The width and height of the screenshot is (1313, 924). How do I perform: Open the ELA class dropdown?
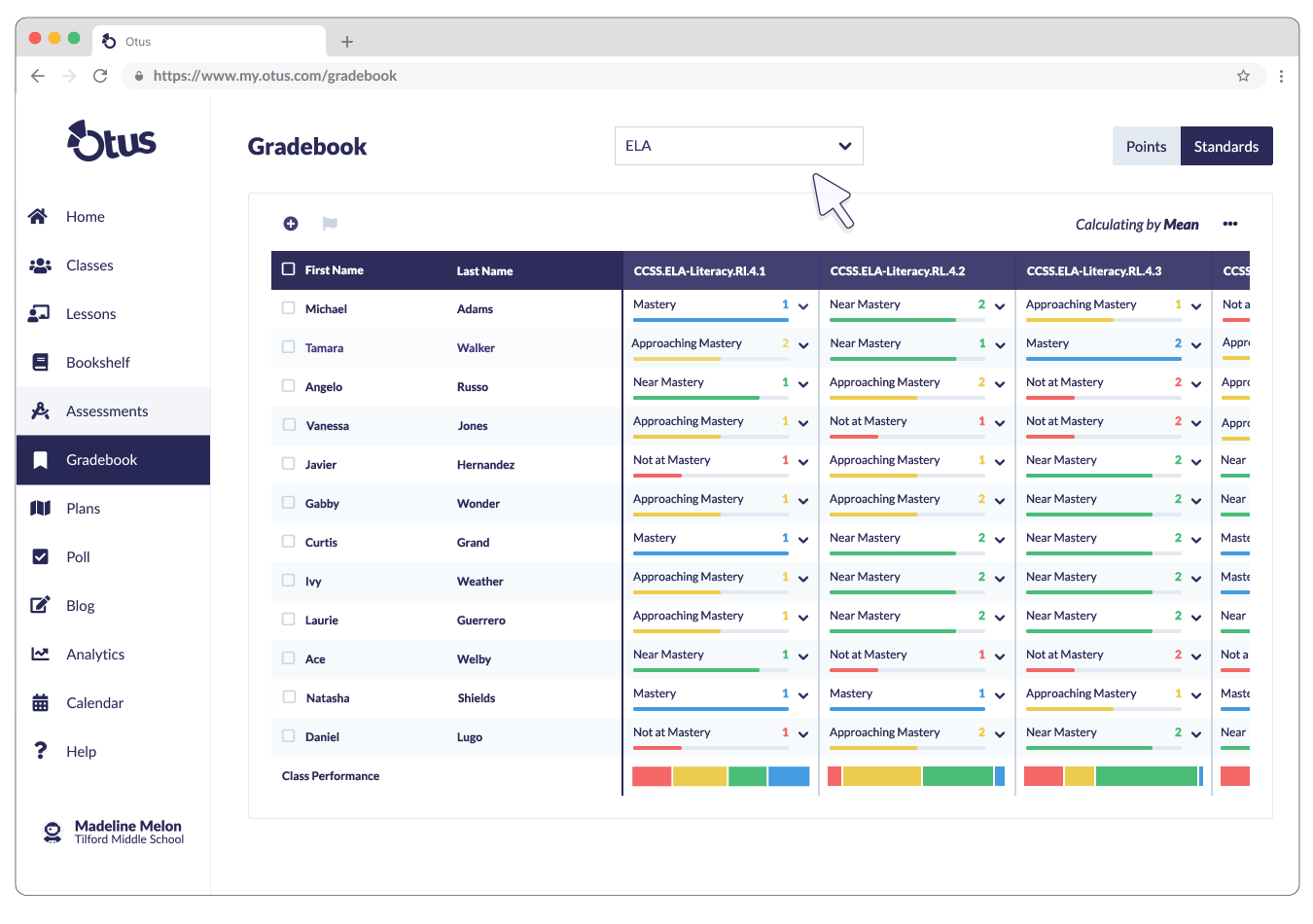click(738, 145)
